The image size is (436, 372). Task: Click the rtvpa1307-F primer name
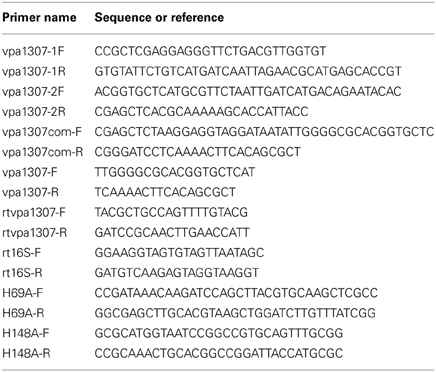pos(34,213)
